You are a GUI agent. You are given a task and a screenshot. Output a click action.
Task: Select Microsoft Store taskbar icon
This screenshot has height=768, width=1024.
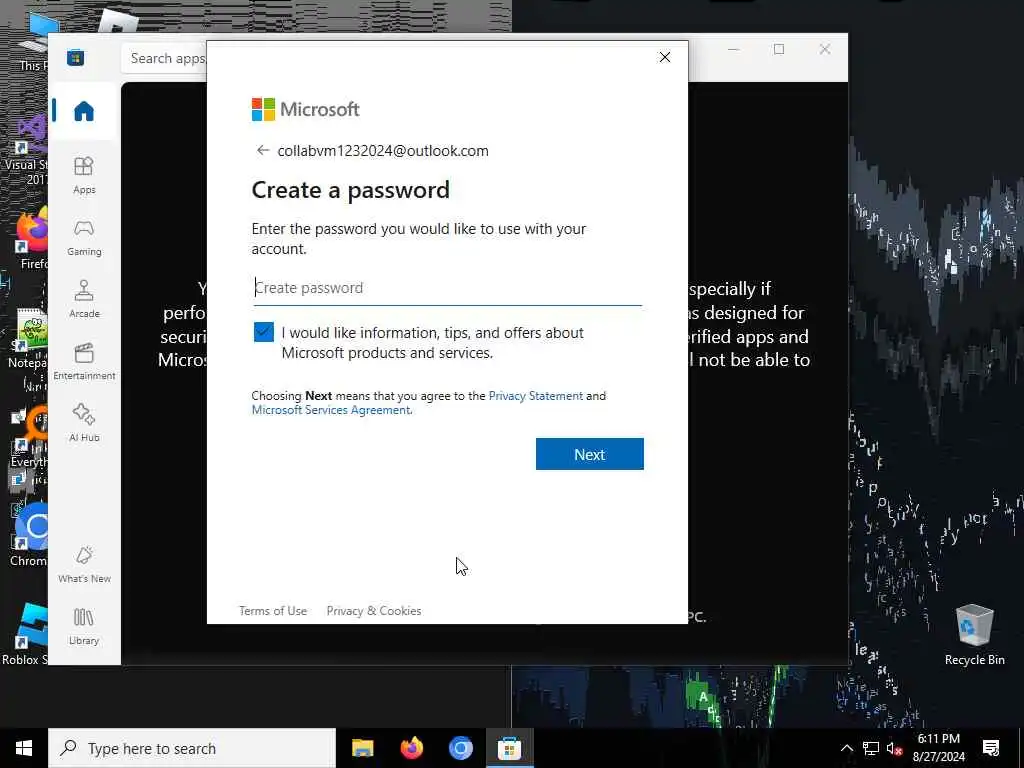(509, 748)
